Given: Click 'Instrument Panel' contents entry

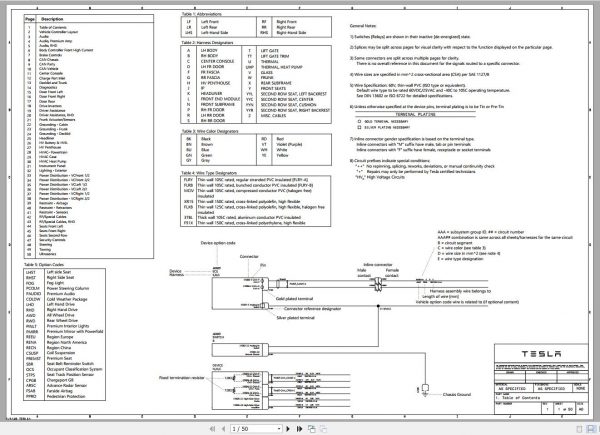Looking at the screenshot, I should tap(52, 166).
